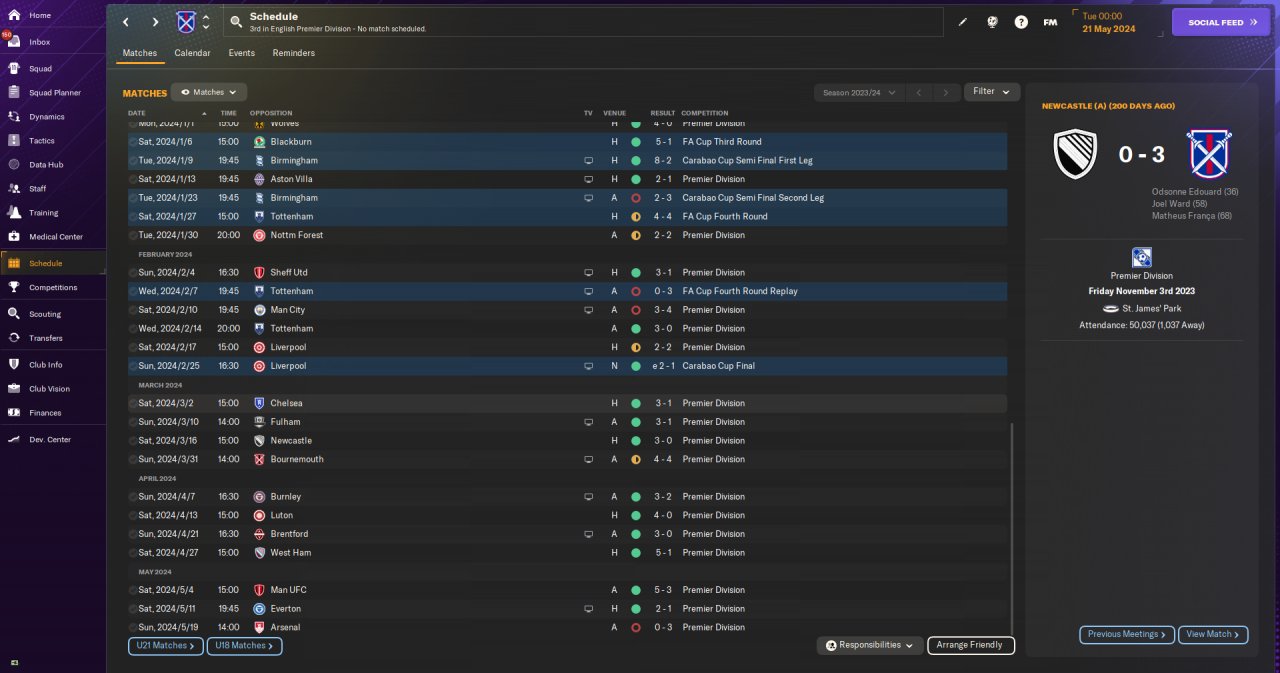This screenshot has height=673, width=1280.
Task: Open the Dev. Center icon
Action: 14,439
